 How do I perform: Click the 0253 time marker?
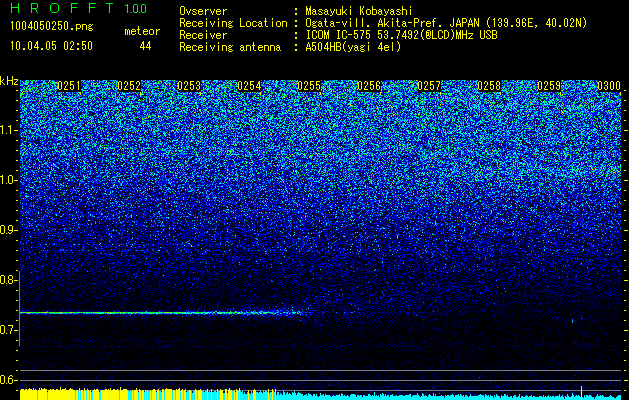pyautogui.click(x=189, y=86)
